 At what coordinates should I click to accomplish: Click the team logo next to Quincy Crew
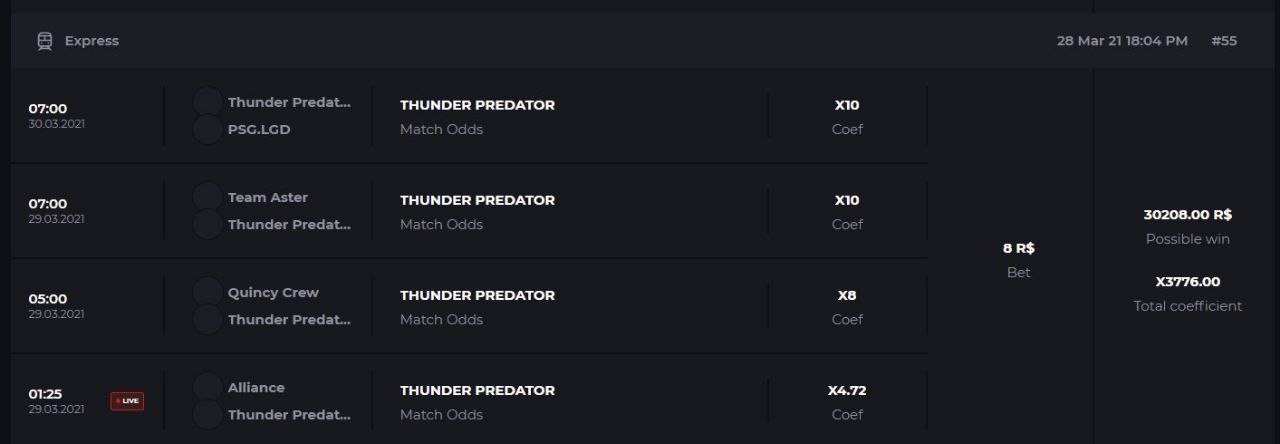point(208,292)
